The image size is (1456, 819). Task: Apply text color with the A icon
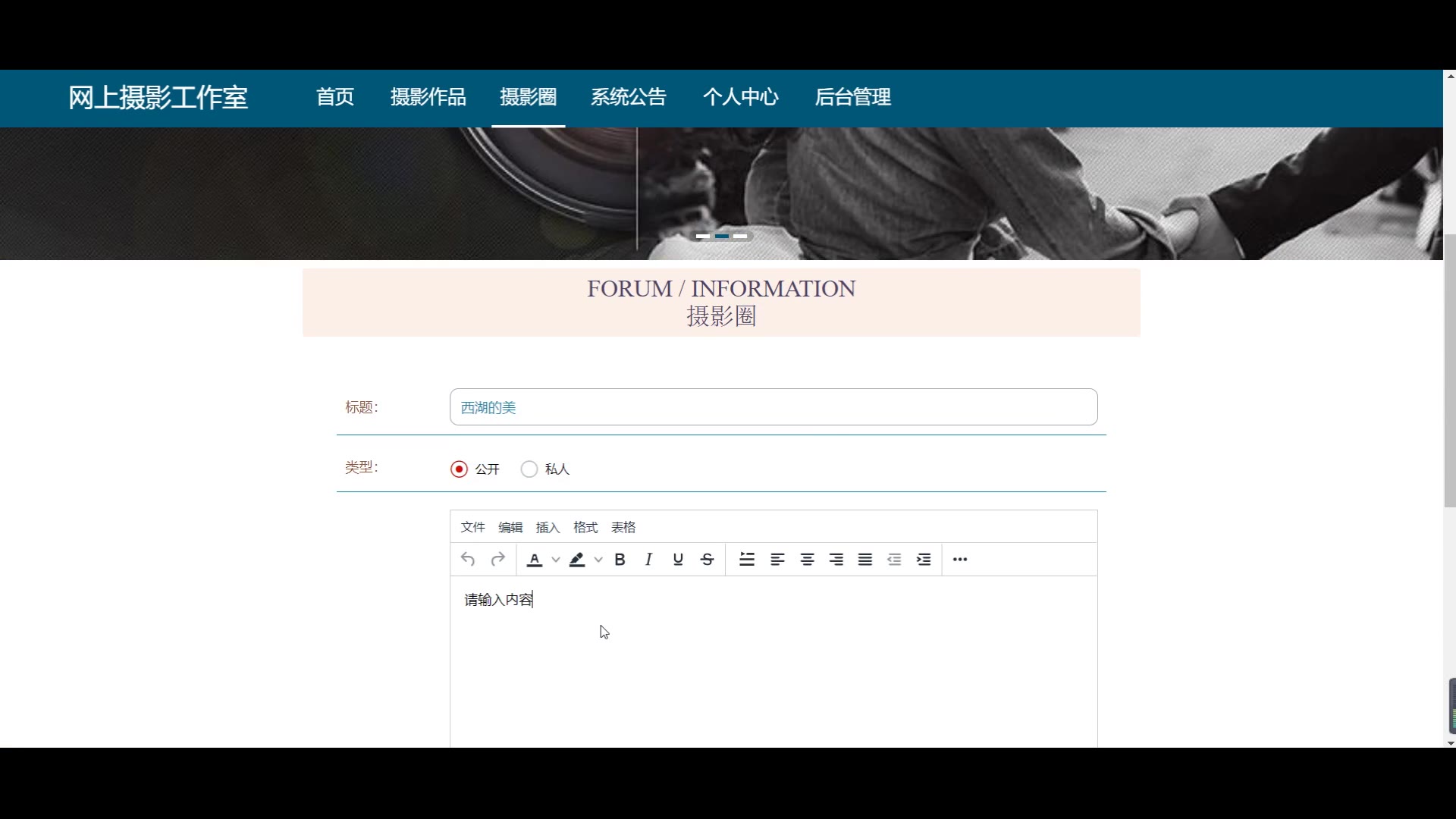(x=535, y=560)
